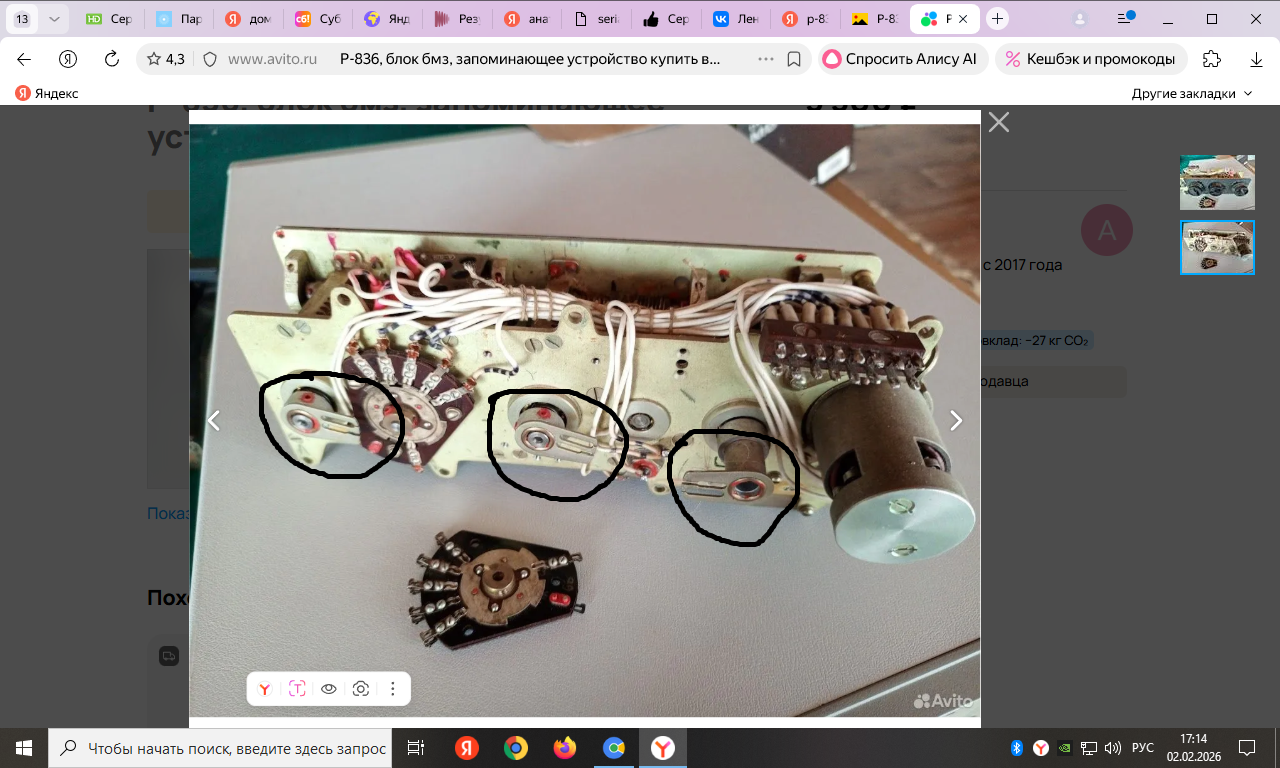Toggle the bookmark icon in the address bar
The height and width of the screenshot is (768, 1280).
pyautogui.click(x=794, y=59)
